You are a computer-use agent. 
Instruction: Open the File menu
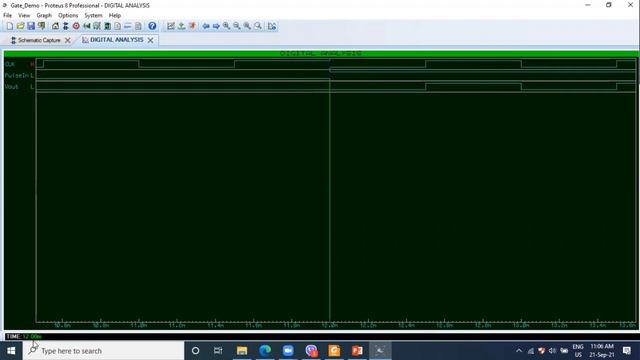(x=7, y=16)
